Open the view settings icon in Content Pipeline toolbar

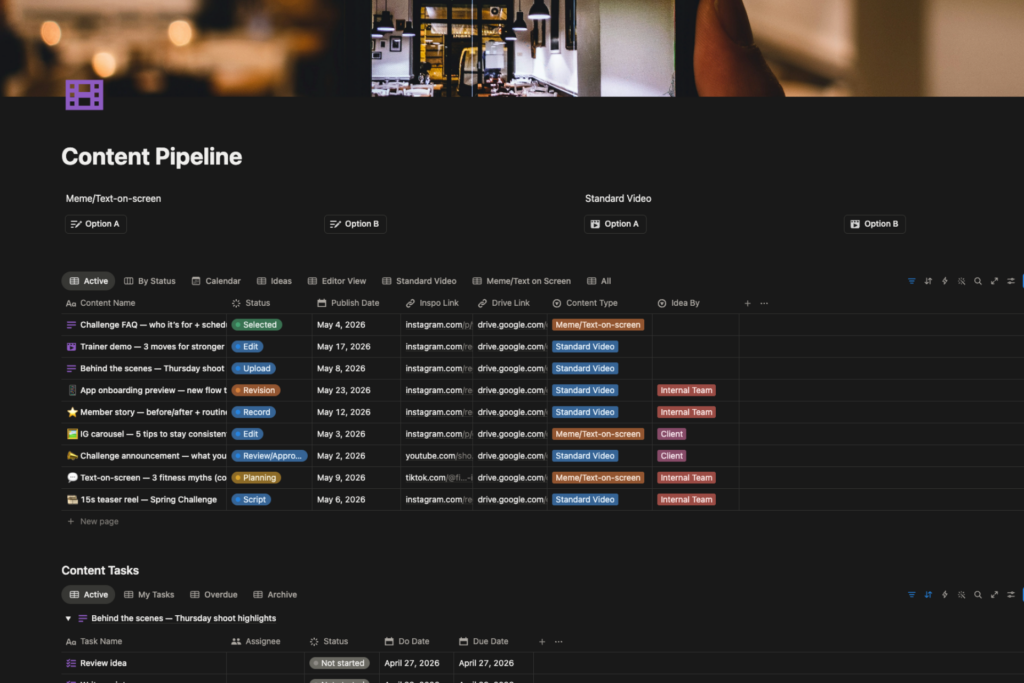tap(1011, 281)
